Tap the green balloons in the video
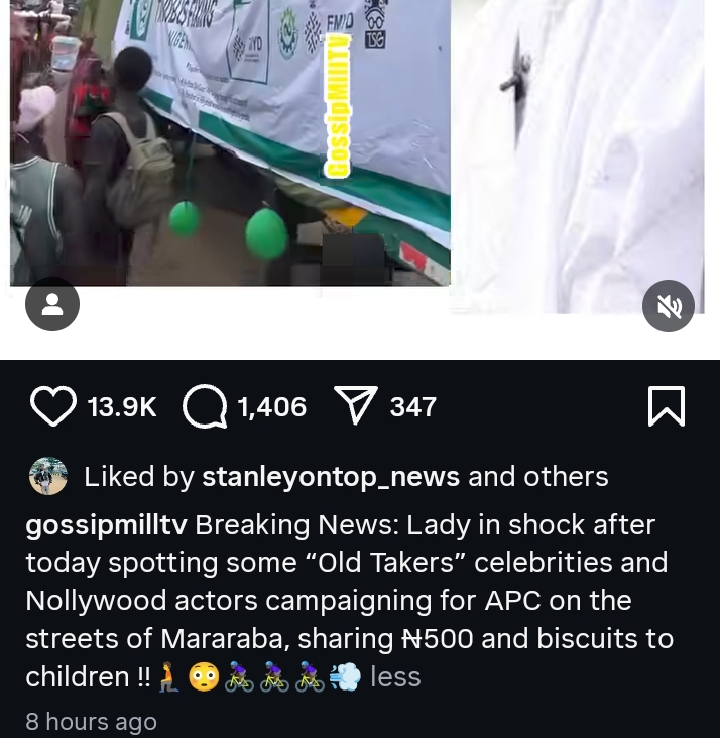The width and height of the screenshot is (720, 738). [x=264, y=232]
